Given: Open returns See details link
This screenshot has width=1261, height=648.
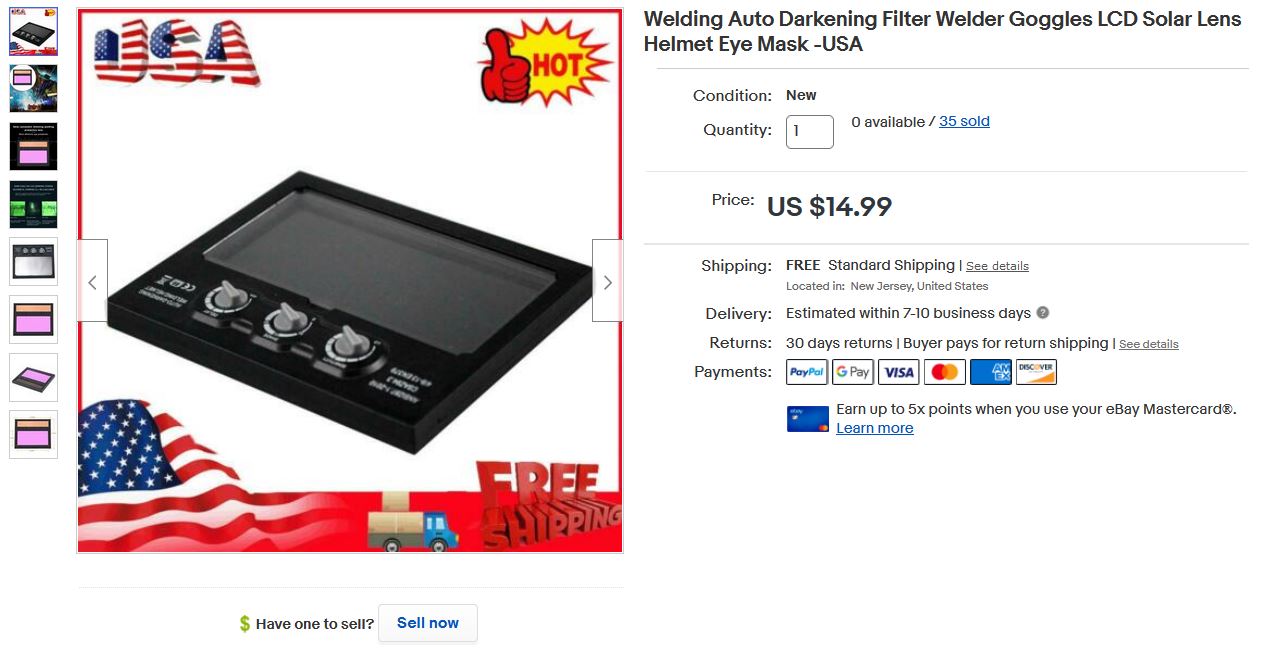Looking at the screenshot, I should pos(1148,344).
